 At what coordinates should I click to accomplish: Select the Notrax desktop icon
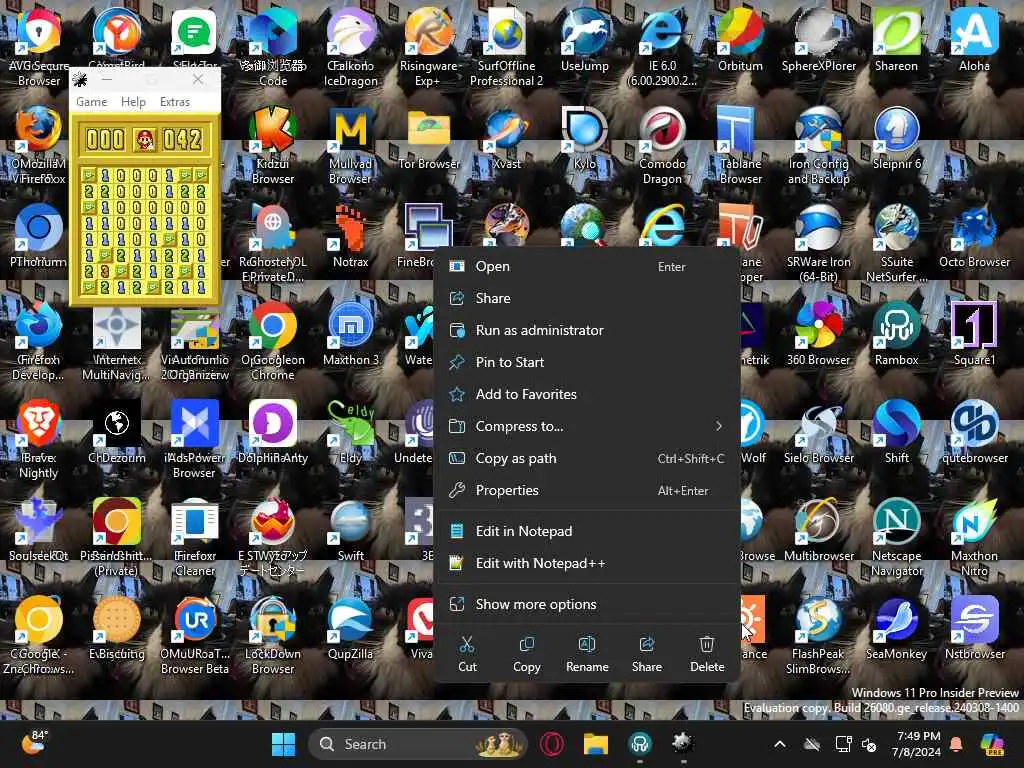[351, 226]
